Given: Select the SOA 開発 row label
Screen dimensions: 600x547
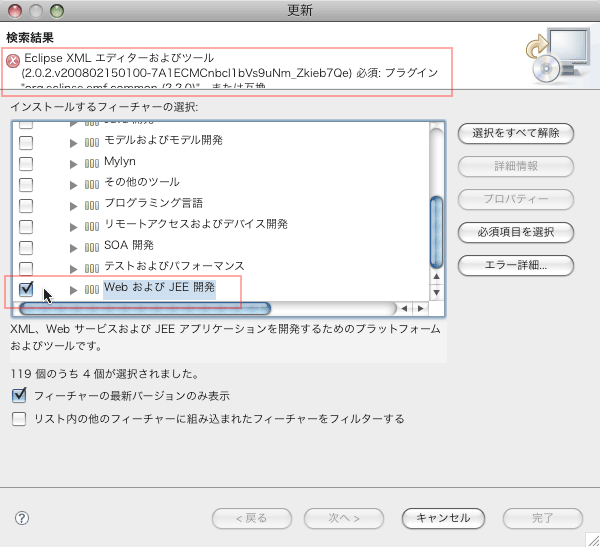Looking at the screenshot, I should tap(129, 245).
